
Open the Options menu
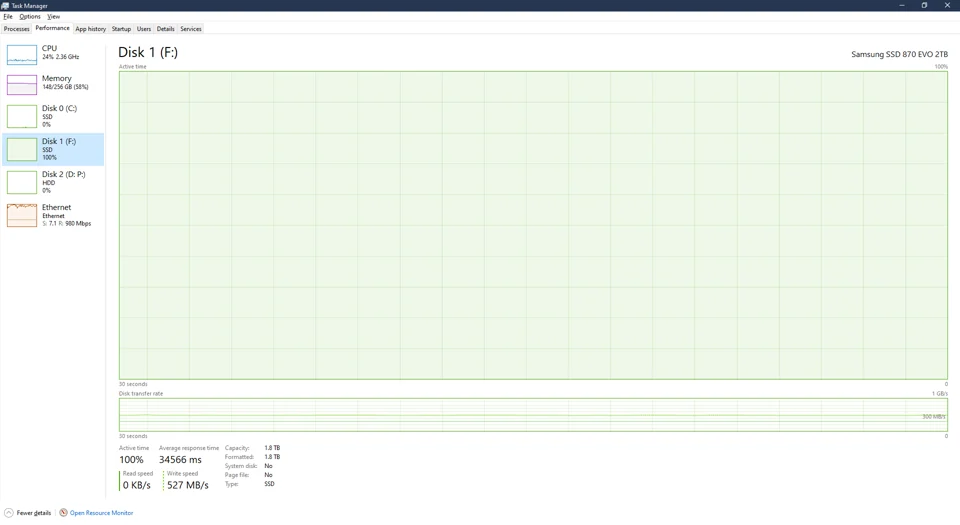tap(29, 17)
